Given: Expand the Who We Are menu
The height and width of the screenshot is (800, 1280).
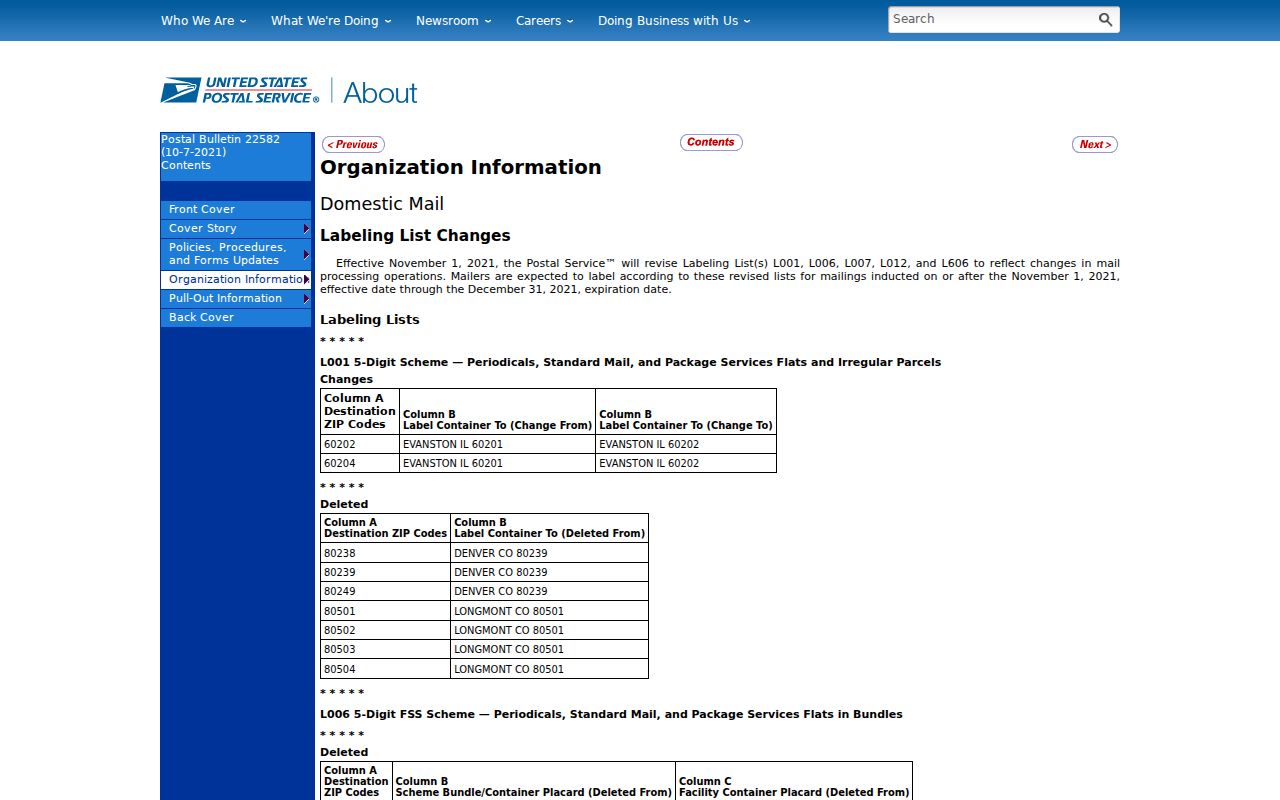Looking at the screenshot, I should pyautogui.click(x=203, y=20).
